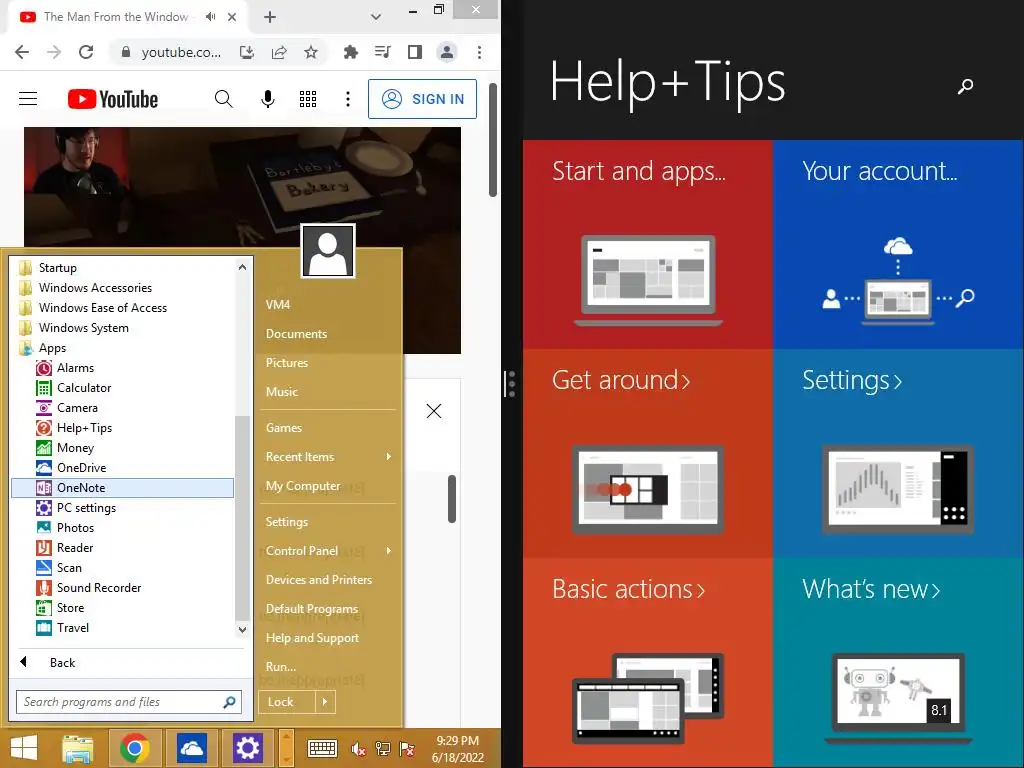Open the YouTube hamburger guide menu
Image resolution: width=1024 pixels, height=768 pixels.
tap(28, 99)
